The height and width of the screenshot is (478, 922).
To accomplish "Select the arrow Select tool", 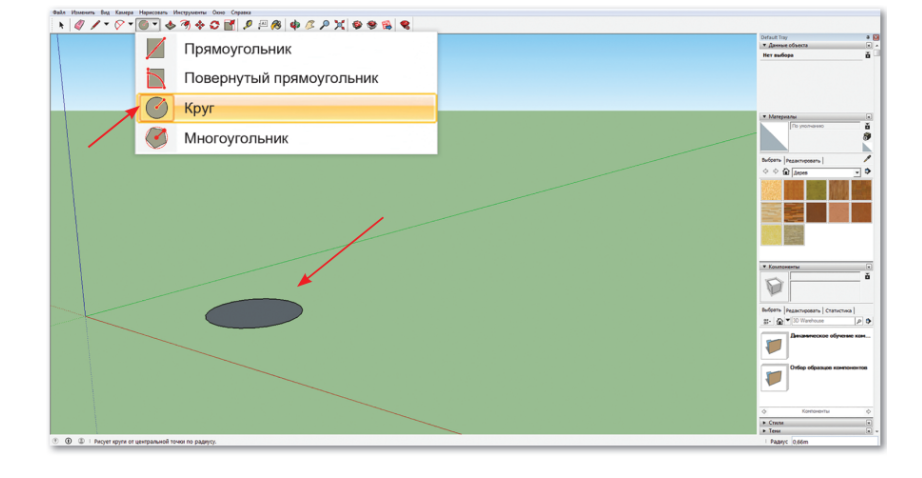I will 61,25.
